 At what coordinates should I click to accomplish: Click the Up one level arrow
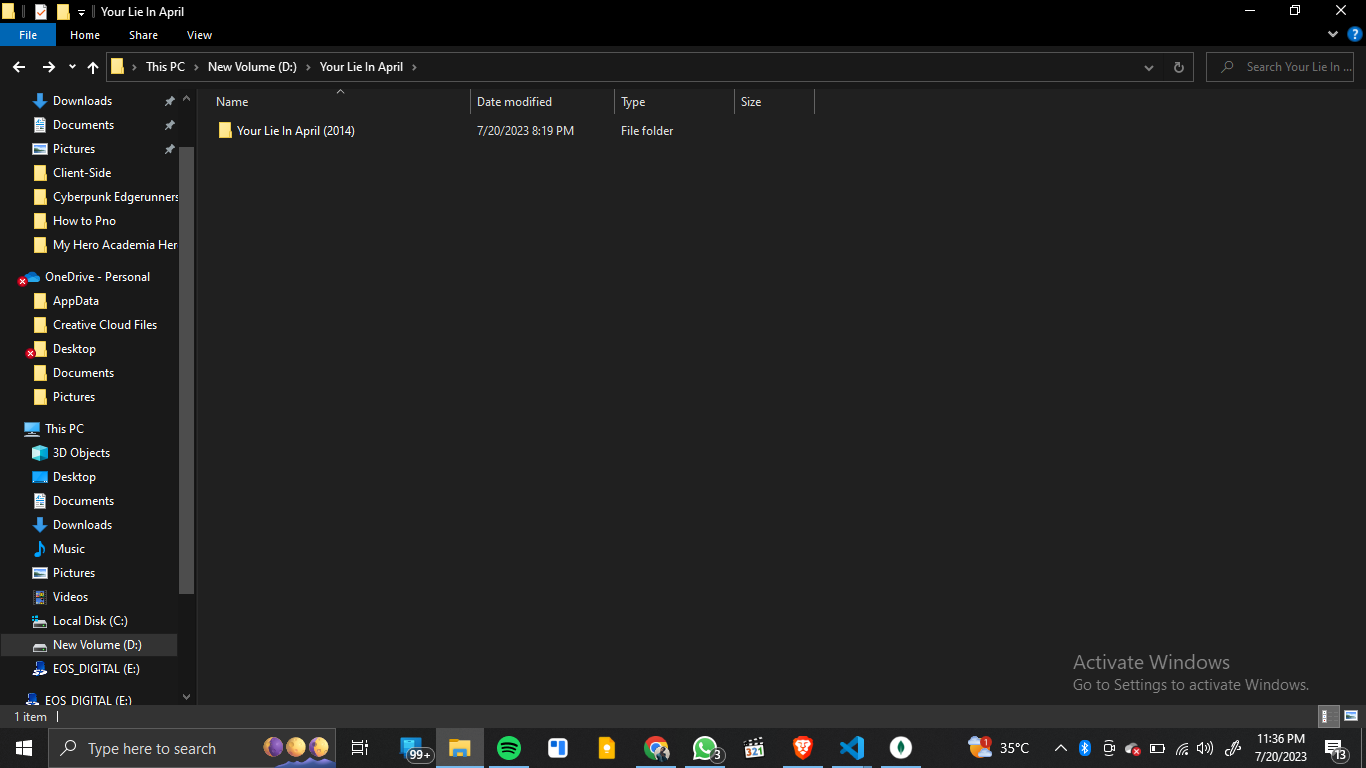[93, 67]
